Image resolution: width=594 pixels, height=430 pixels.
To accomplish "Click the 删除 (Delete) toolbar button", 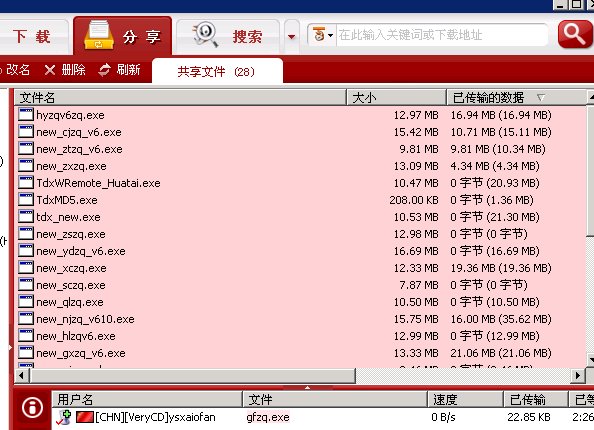I will 65,70.
